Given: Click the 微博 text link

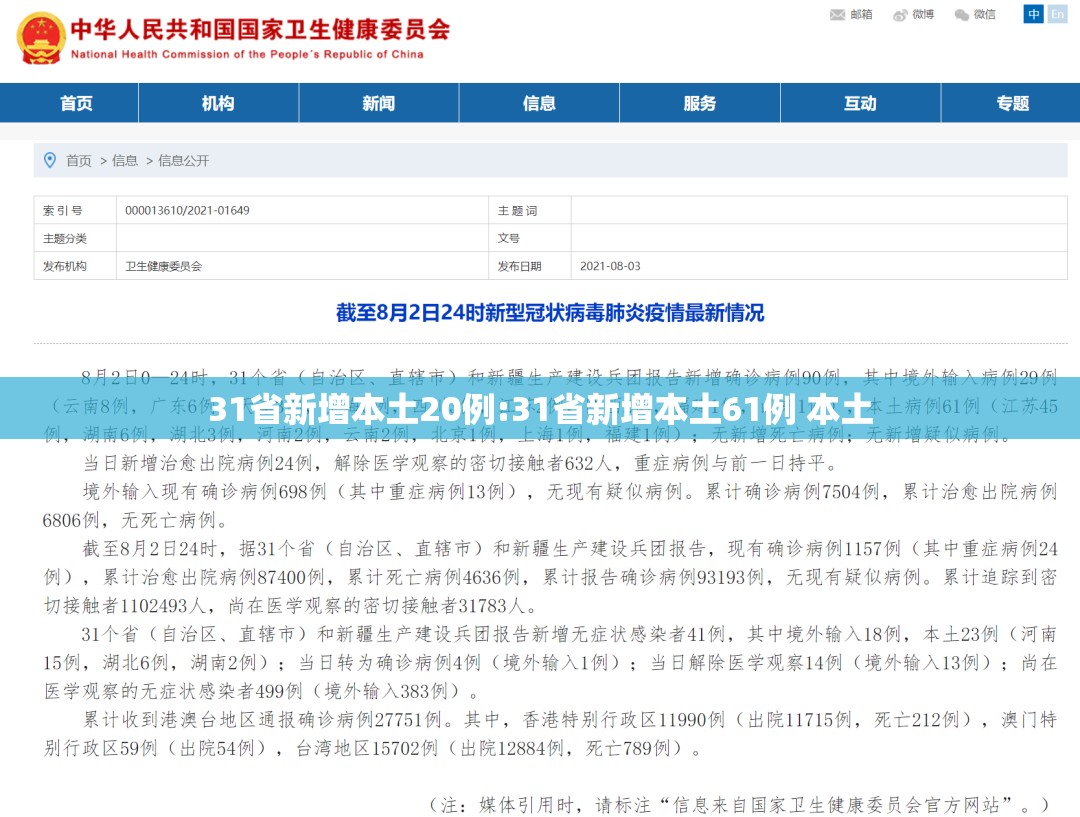Looking at the screenshot, I should 923,14.
